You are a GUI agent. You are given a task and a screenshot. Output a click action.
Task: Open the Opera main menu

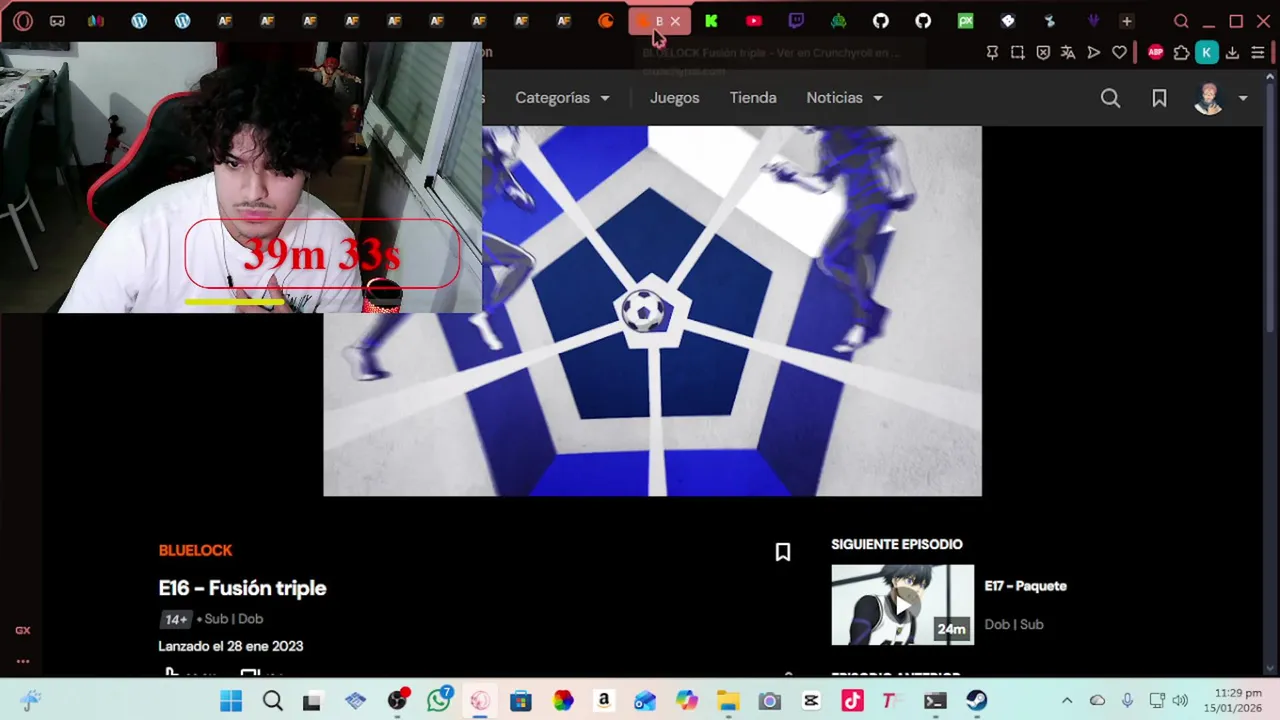[x=23, y=21]
